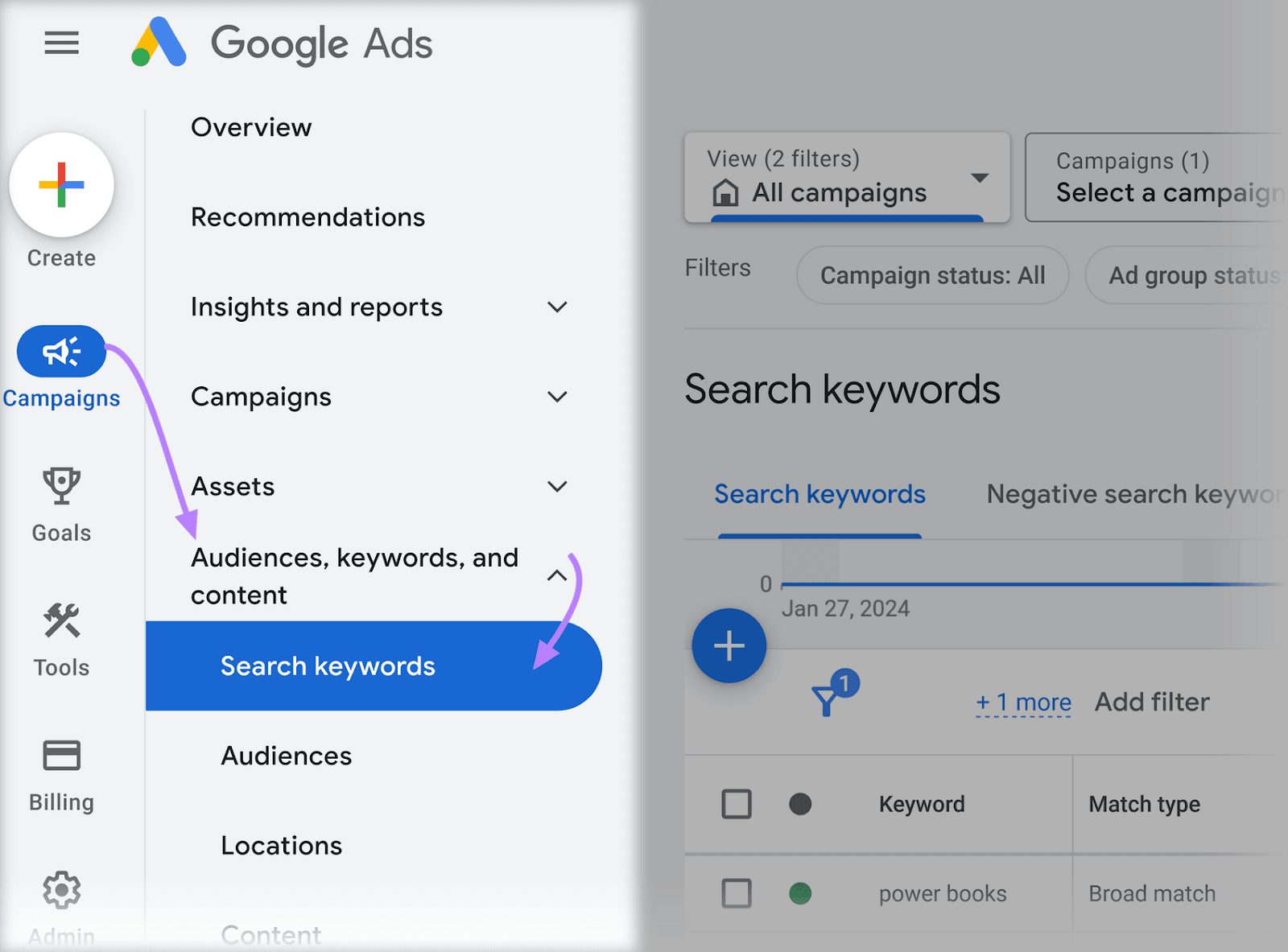Open the hamburger navigation menu
This screenshot has height=952, width=1288.
click(x=61, y=43)
